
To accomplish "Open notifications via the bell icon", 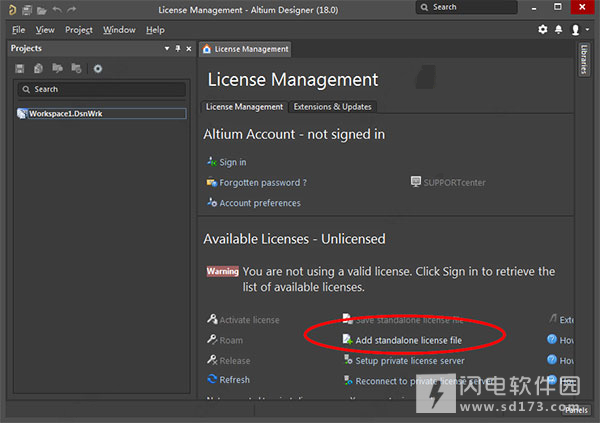I will pos(559,29).
